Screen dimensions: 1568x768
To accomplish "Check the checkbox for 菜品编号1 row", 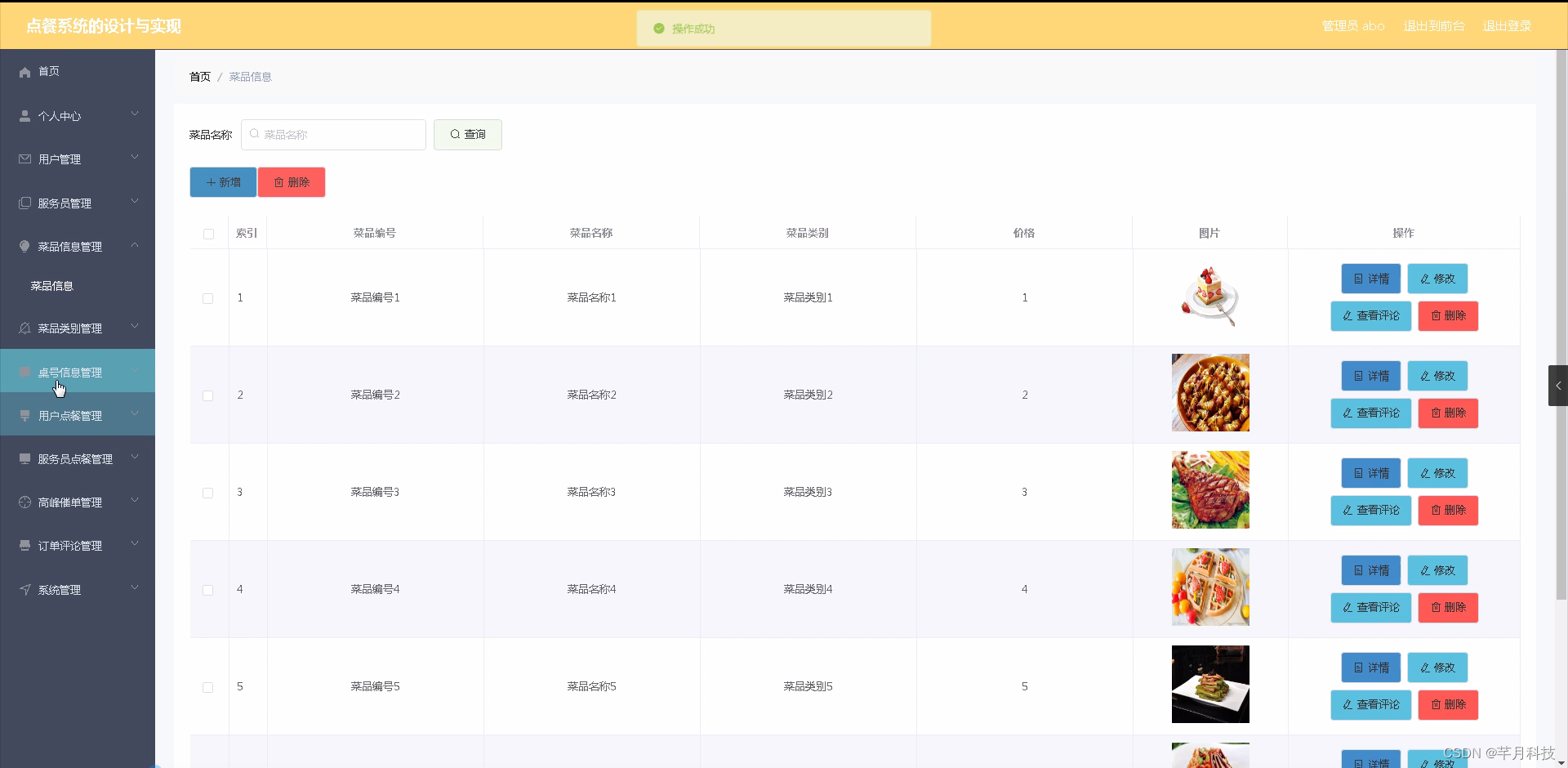I will coord(207,297).
